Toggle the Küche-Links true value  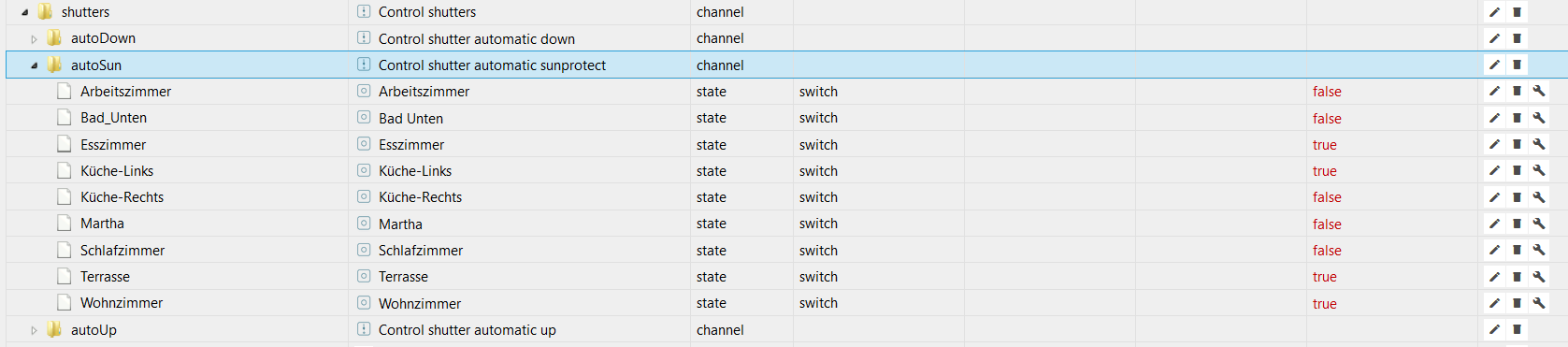point(1324,171)
